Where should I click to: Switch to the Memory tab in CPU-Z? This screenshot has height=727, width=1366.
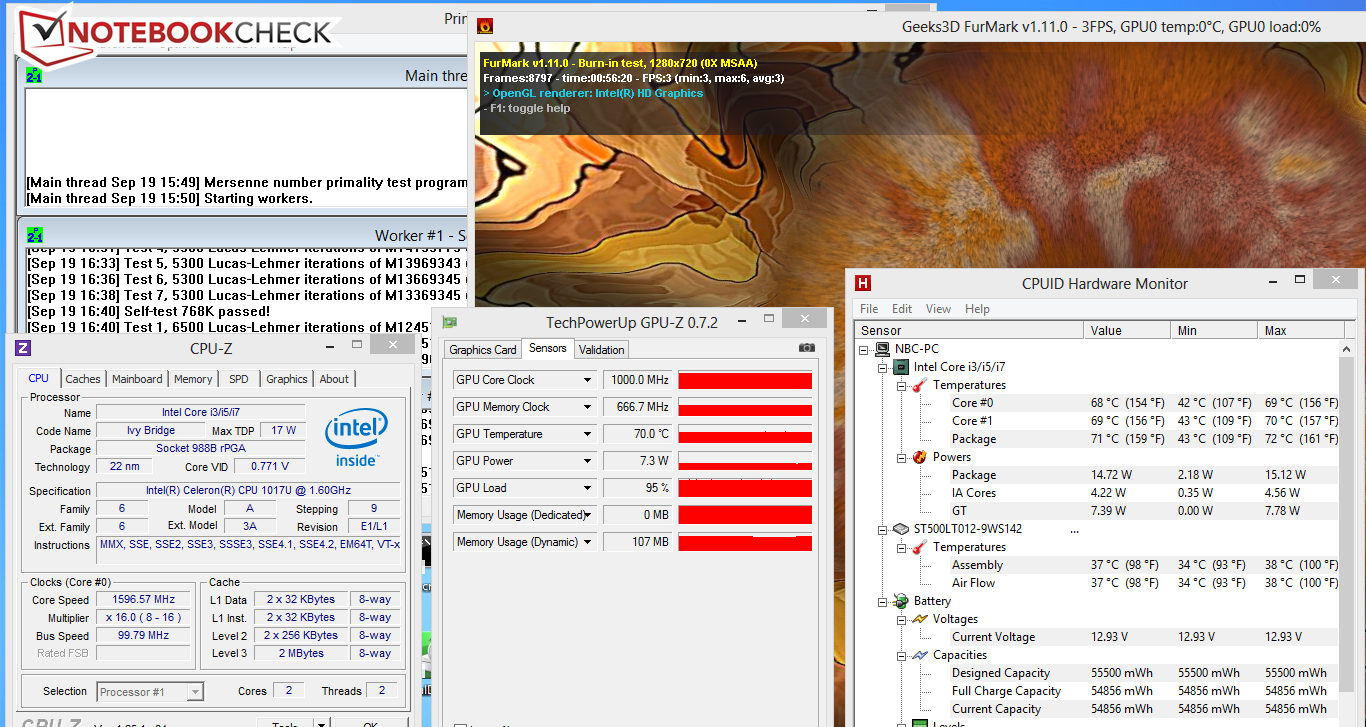click(193, 379)
